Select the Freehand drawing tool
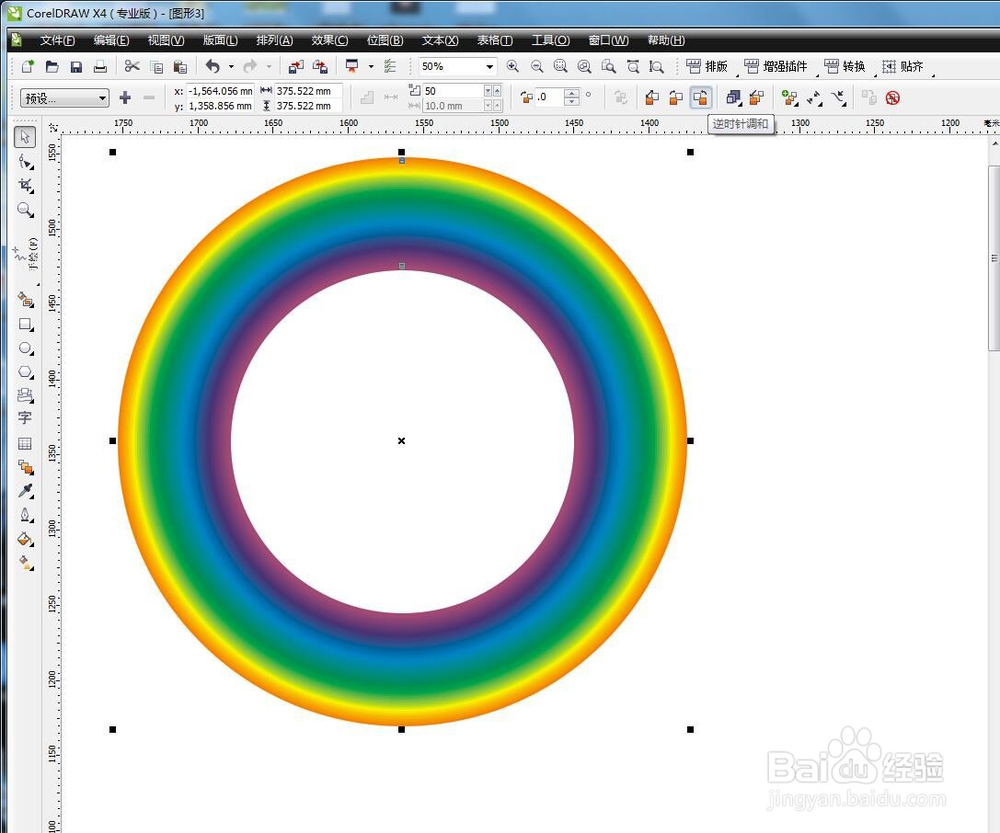 point(25,255)
